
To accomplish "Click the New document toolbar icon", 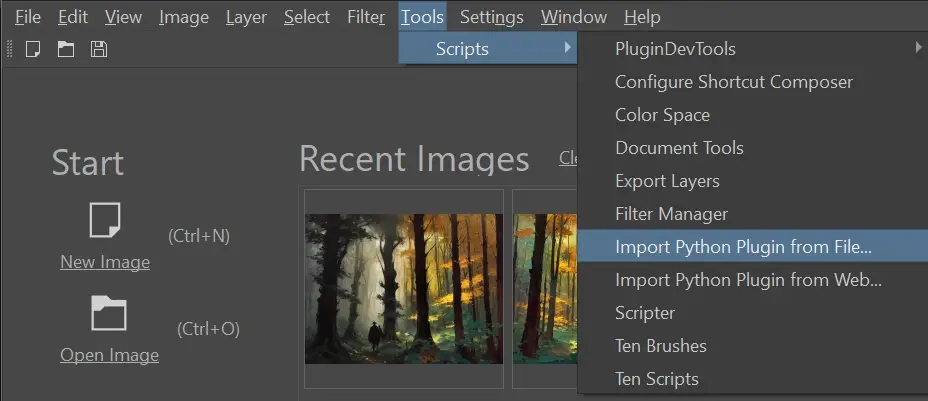I will pyautogui.click(x=33, y=49).
